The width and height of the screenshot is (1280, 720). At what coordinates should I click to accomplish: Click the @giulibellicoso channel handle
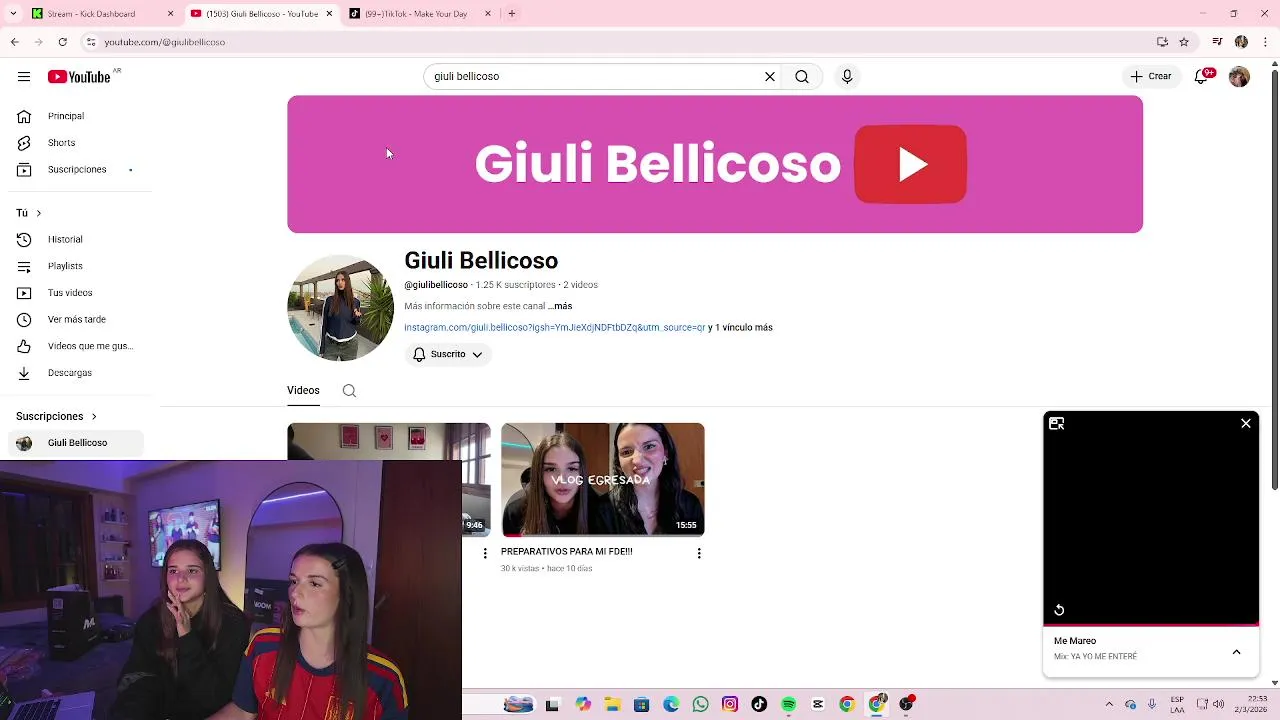click(436, 285)
